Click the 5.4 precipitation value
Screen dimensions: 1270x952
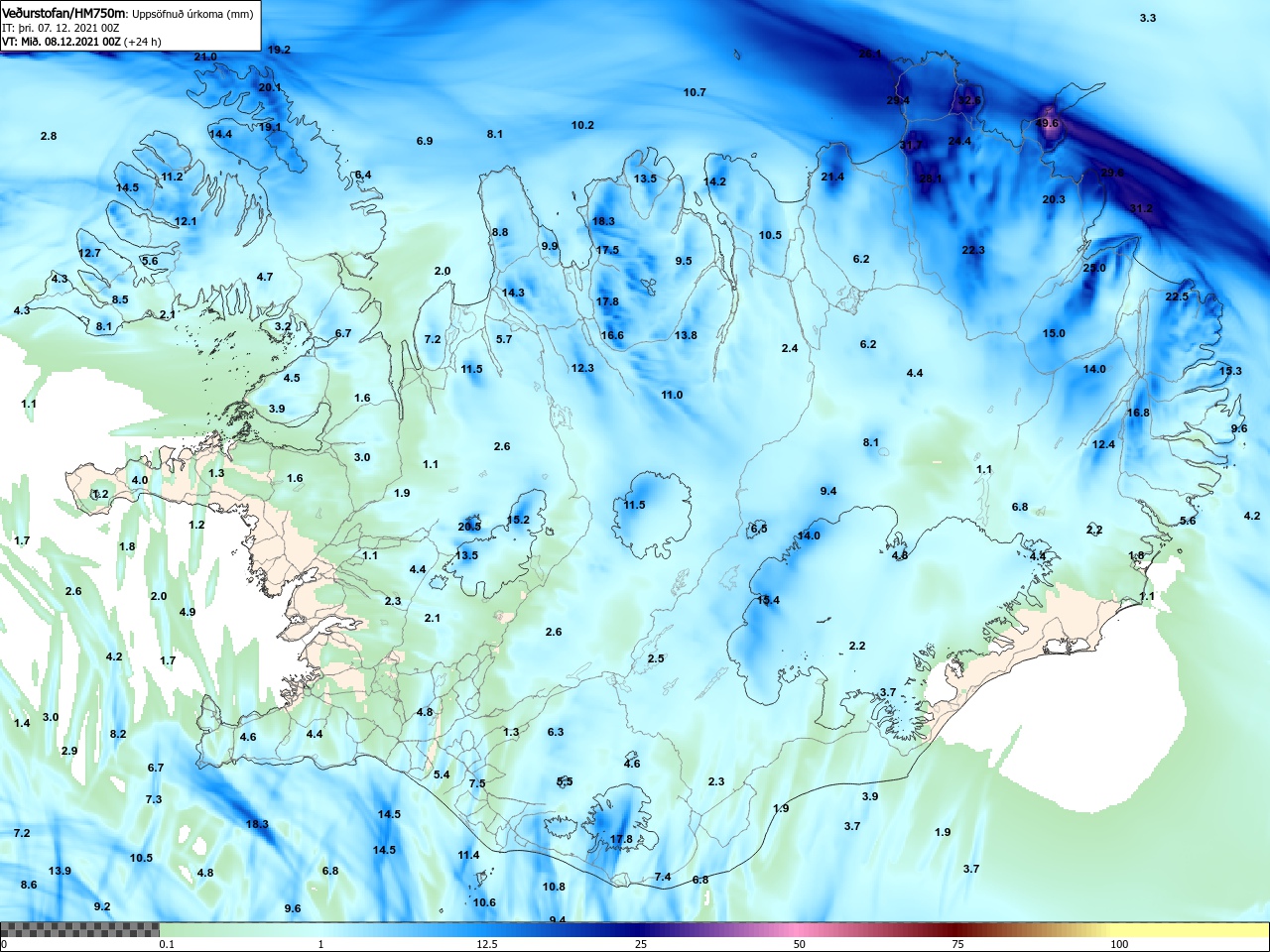coord(442,774)
